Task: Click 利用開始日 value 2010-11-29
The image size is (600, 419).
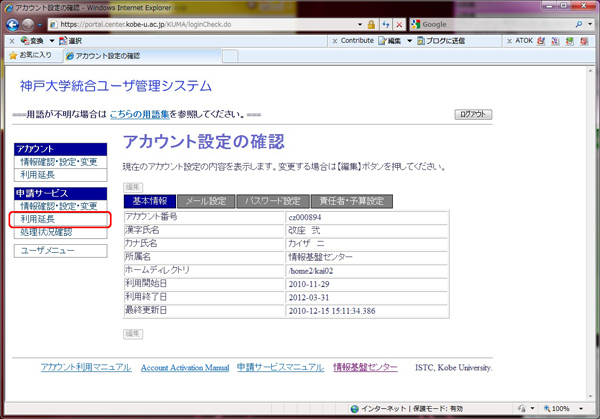Action: click(308, 284)
